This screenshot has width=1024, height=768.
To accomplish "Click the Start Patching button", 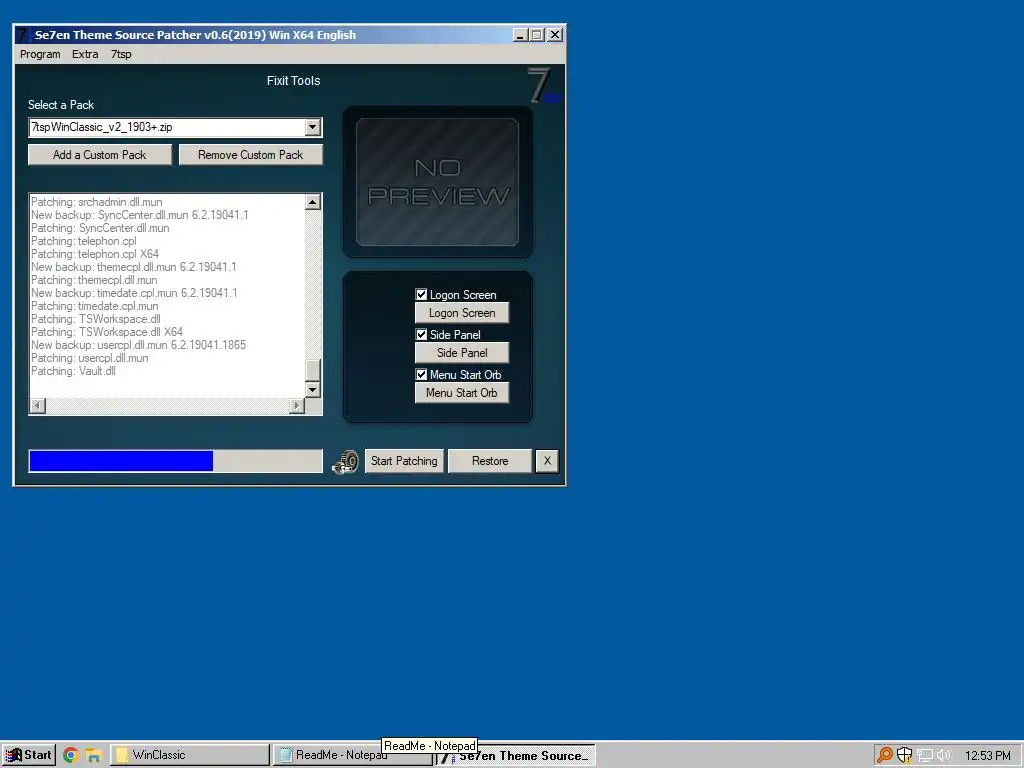I will (404, 461).
